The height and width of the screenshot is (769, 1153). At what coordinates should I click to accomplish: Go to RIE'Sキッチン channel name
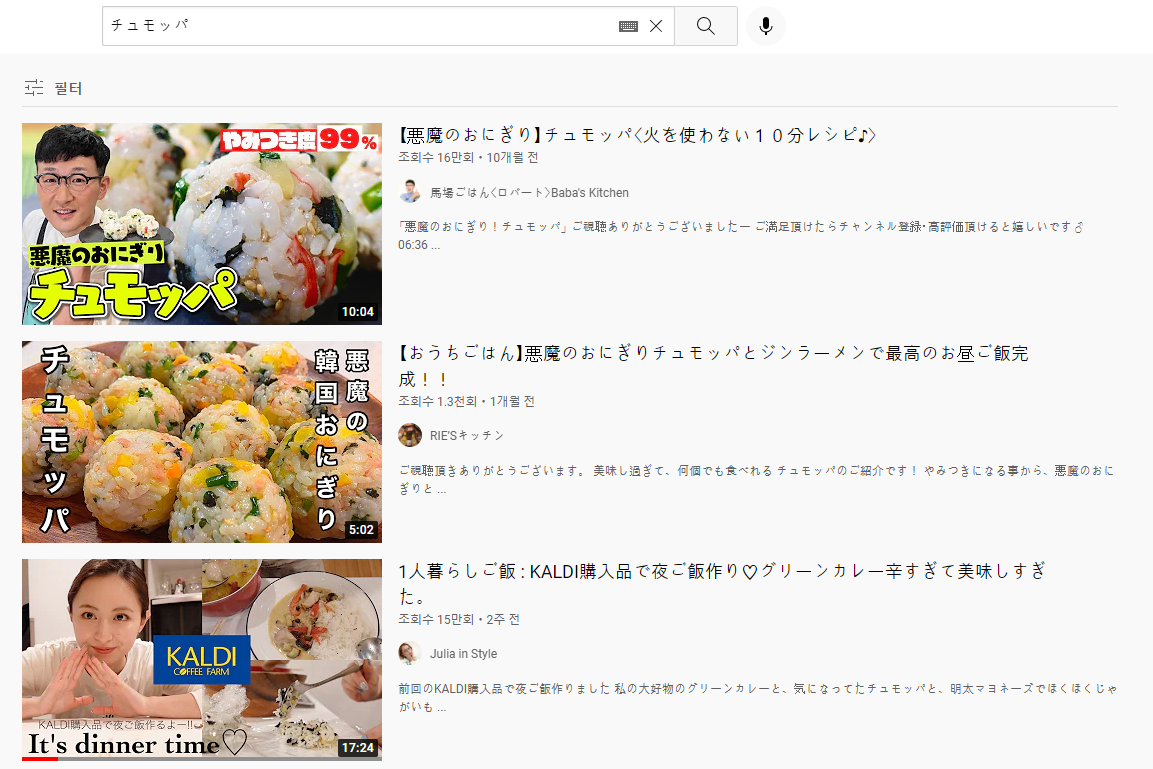coord(466,436)
